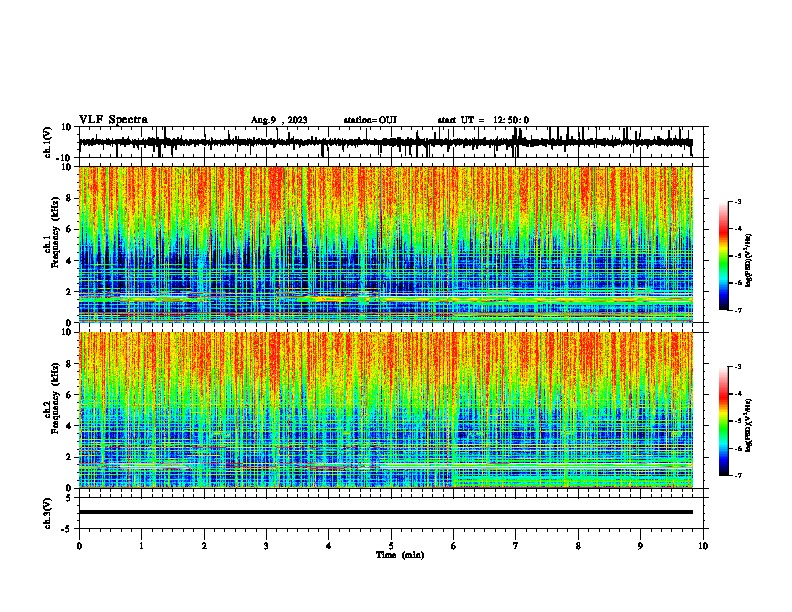Select the 'Aug.9 , 2023' date text
This screenshot has height=612, width=792.
point(279,120)
